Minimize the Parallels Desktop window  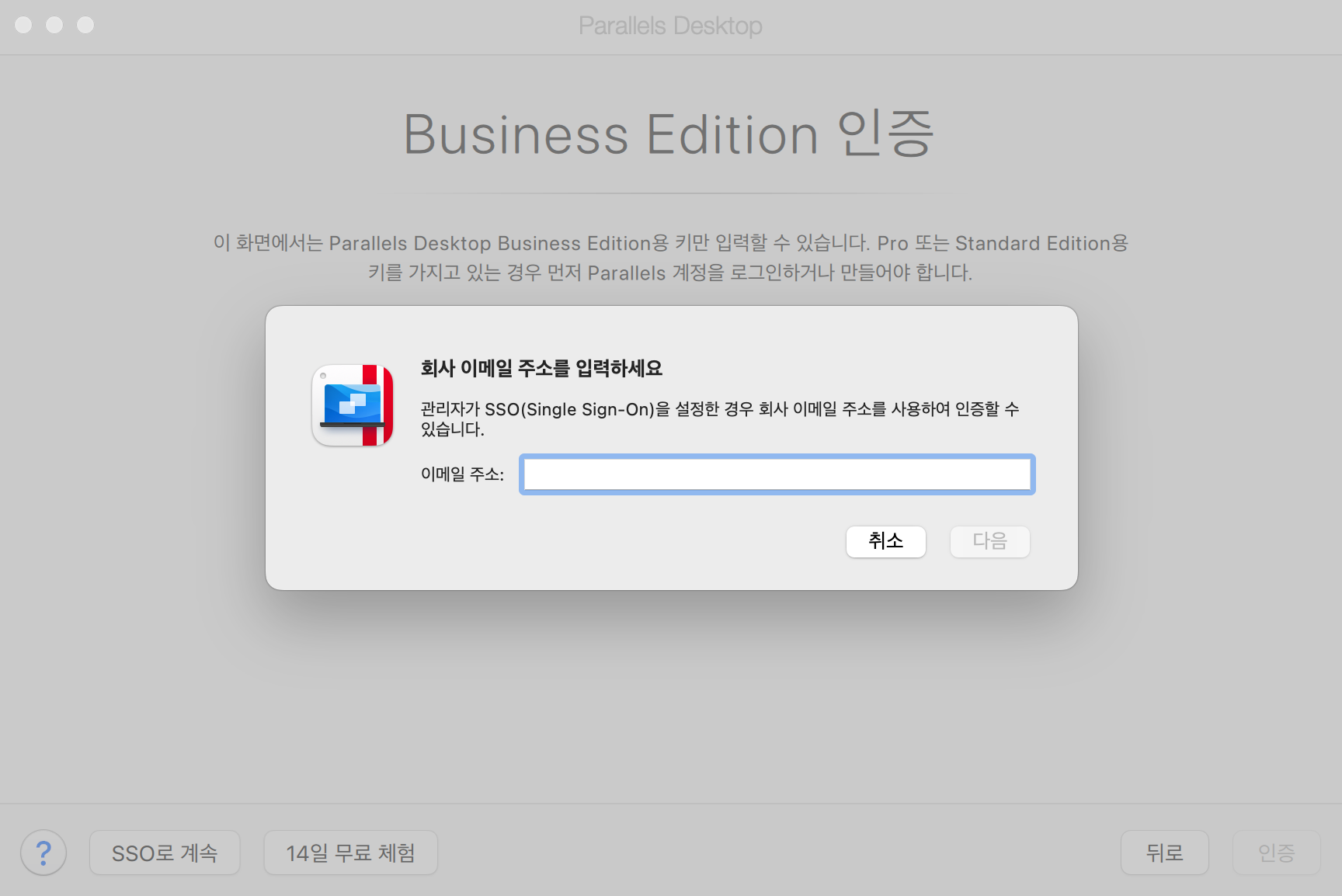[x=54, y=25]
